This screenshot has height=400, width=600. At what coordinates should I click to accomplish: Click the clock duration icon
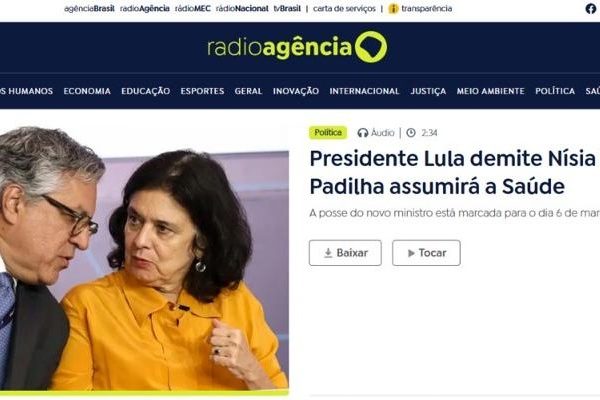pos(411,133)
